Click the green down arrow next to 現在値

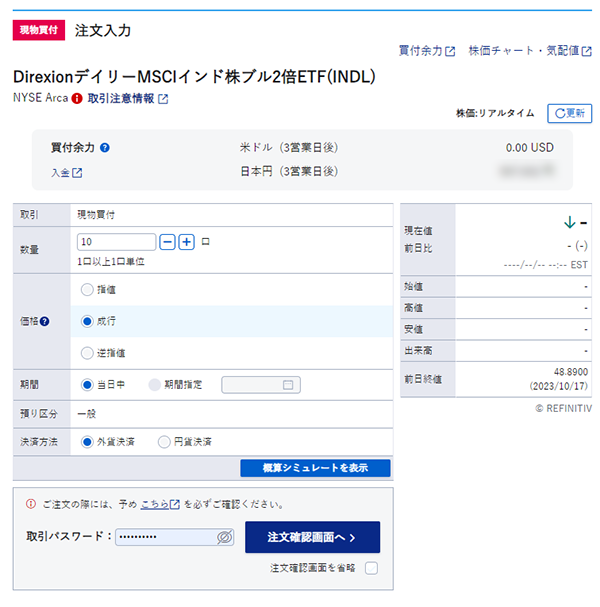tap(569, 222)
